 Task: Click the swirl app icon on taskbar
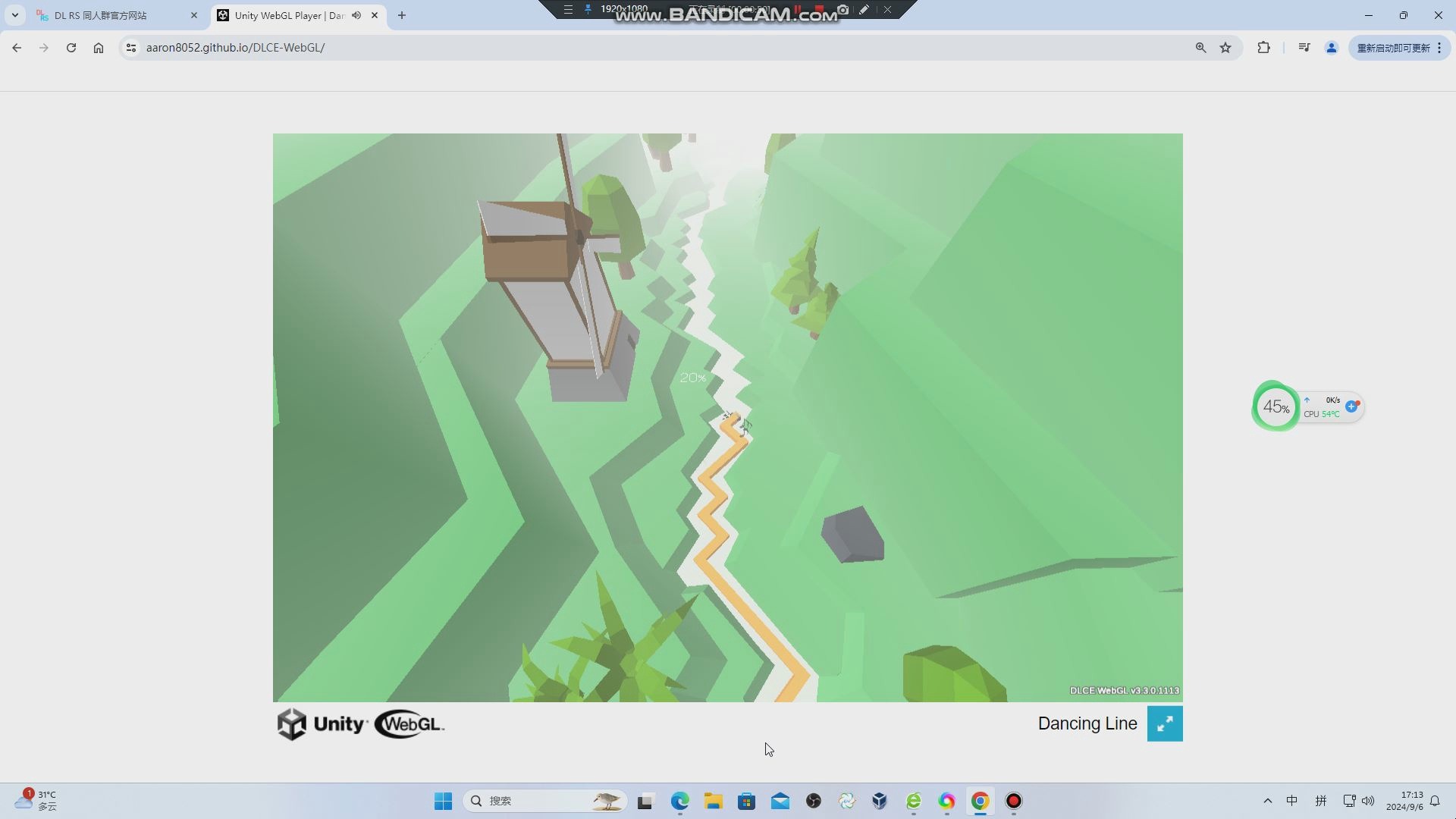[x=847, y=801]
